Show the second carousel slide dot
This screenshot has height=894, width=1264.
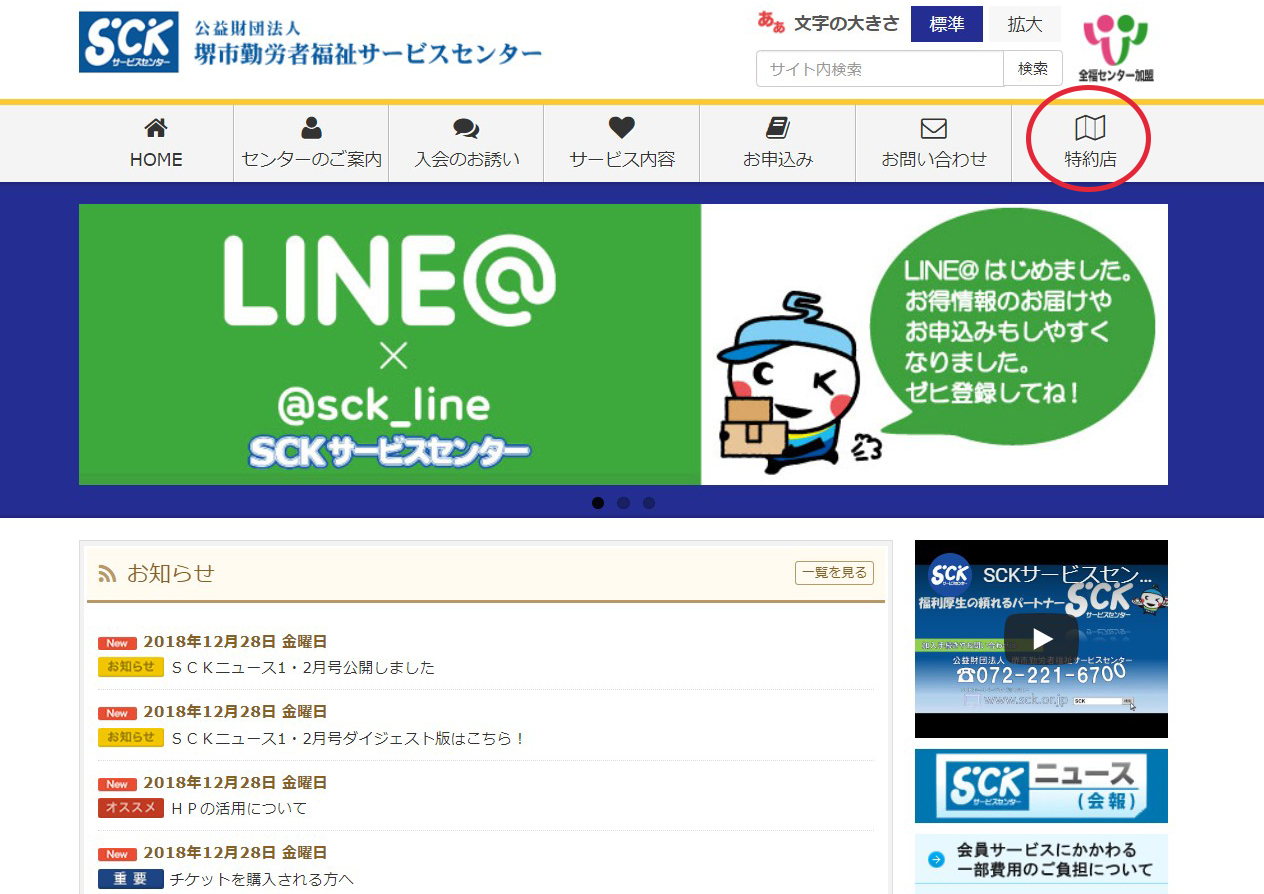click(x=624, y=503)
